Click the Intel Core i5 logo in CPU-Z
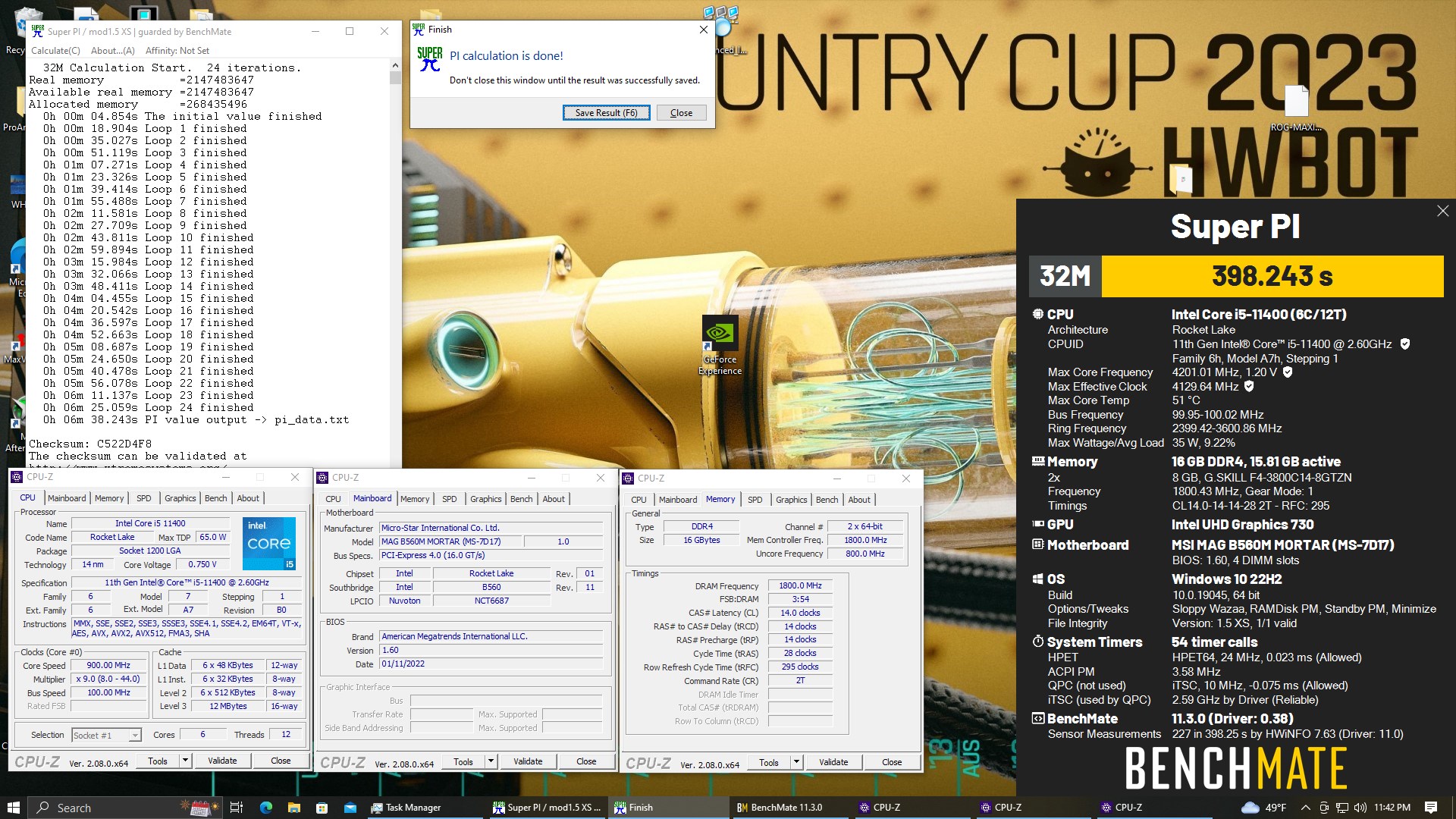1456x819 pixels. coord(269,543)
